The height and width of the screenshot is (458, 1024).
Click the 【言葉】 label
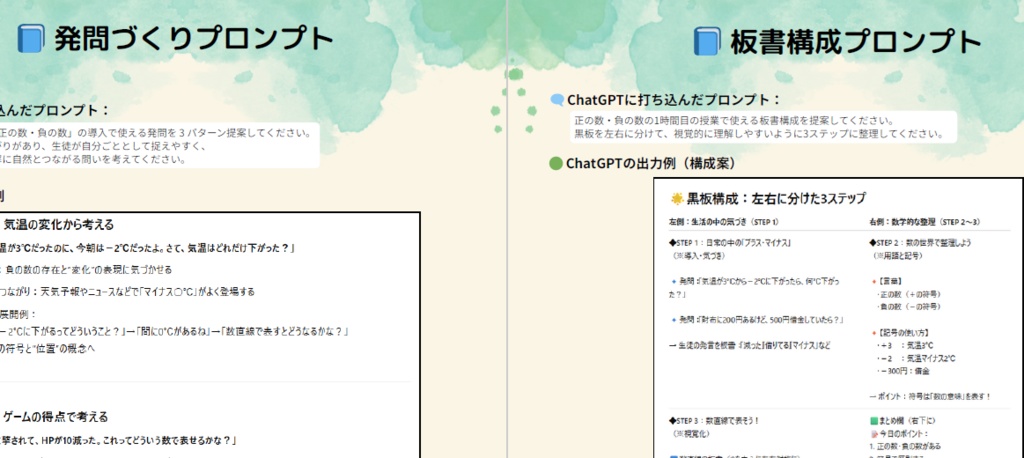point(891,282)
